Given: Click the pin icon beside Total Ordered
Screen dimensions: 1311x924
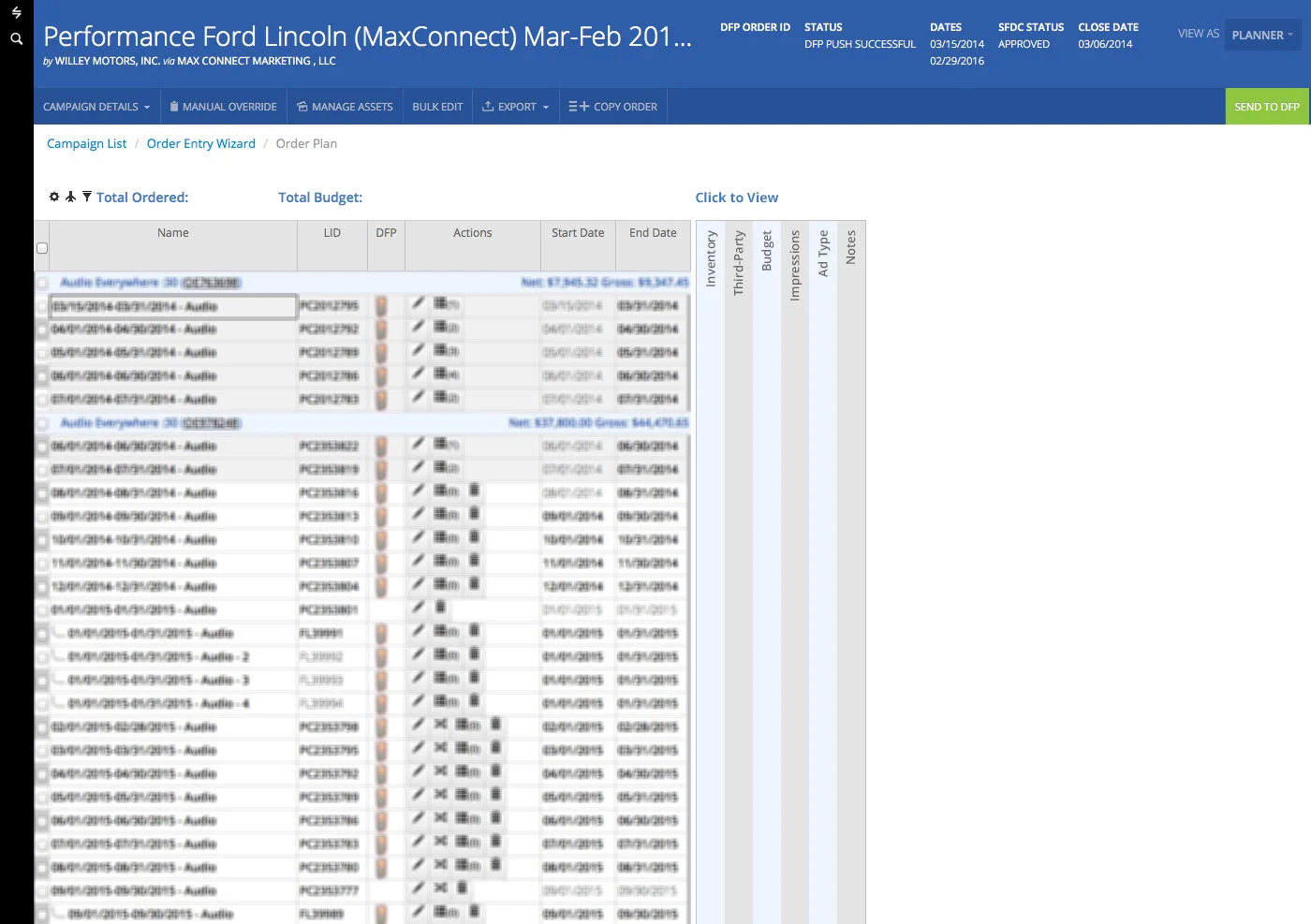Looking at the screenshot, I should tap(70, 197).
